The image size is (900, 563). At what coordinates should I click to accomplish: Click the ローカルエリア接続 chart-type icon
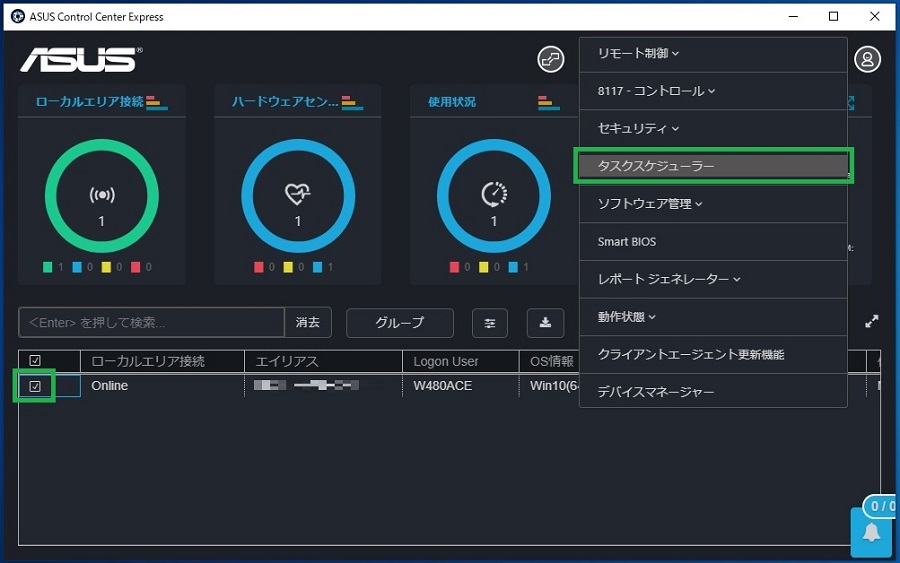click(x=157, y=102)
